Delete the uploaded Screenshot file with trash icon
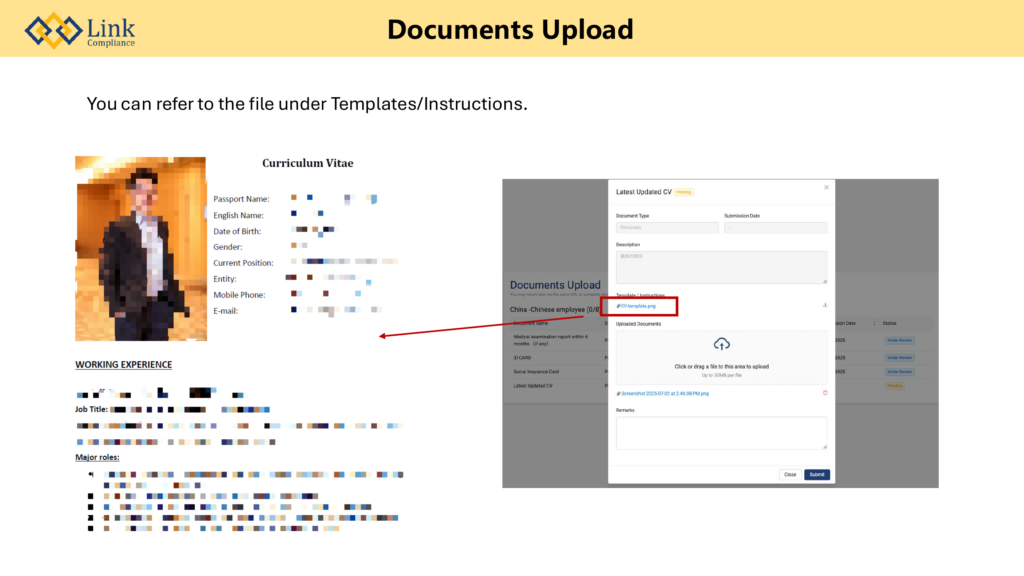Viewport: 1024px width, 576px height. click(x=825, y=393)
